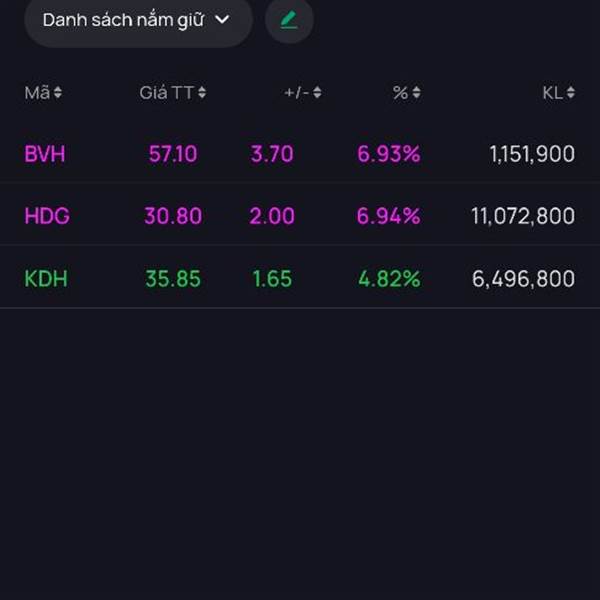Sort by Mã column arrows
The image size is (600, 600).
57,93
